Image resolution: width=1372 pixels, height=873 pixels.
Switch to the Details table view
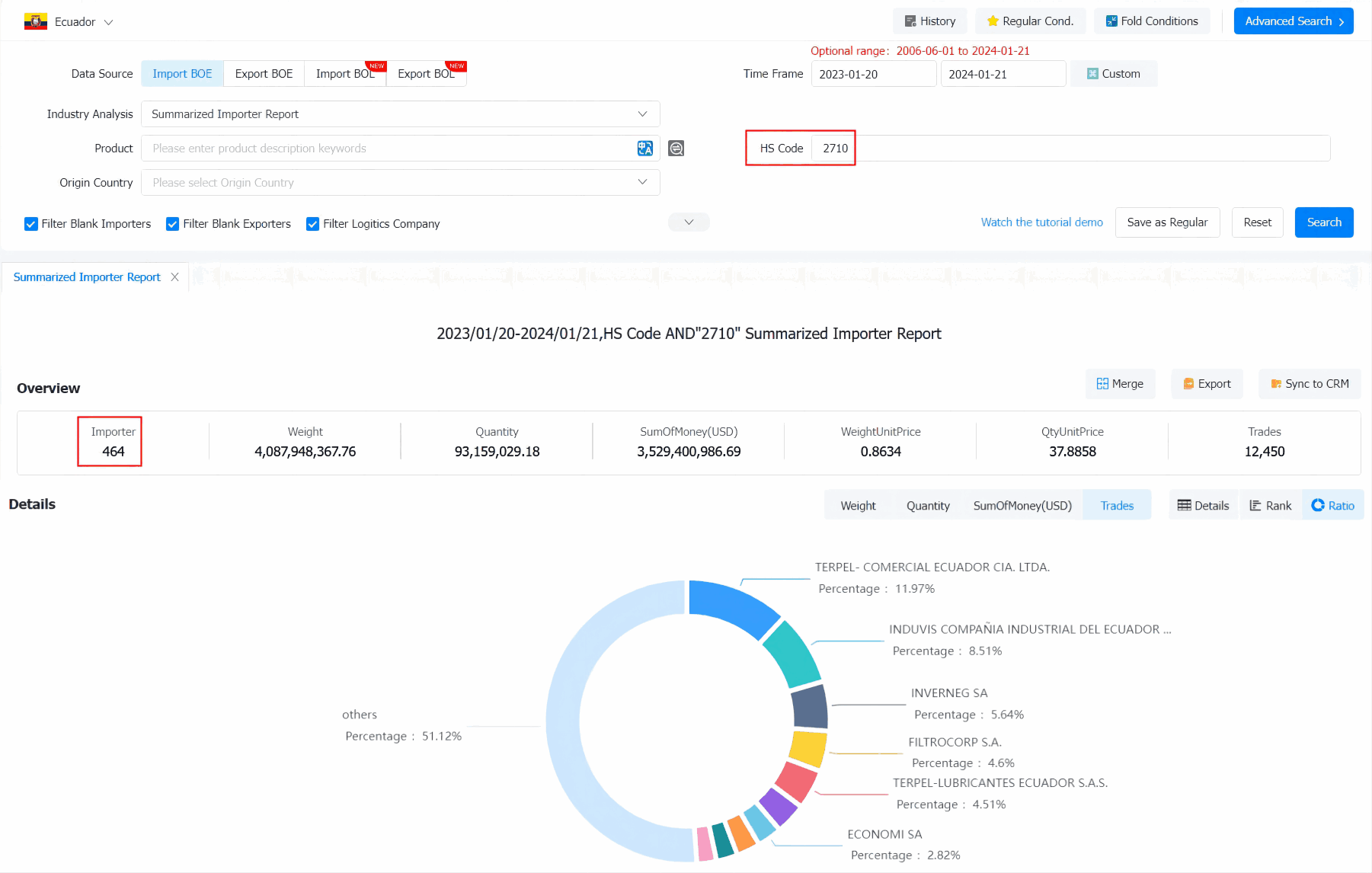coord(1204,505)
